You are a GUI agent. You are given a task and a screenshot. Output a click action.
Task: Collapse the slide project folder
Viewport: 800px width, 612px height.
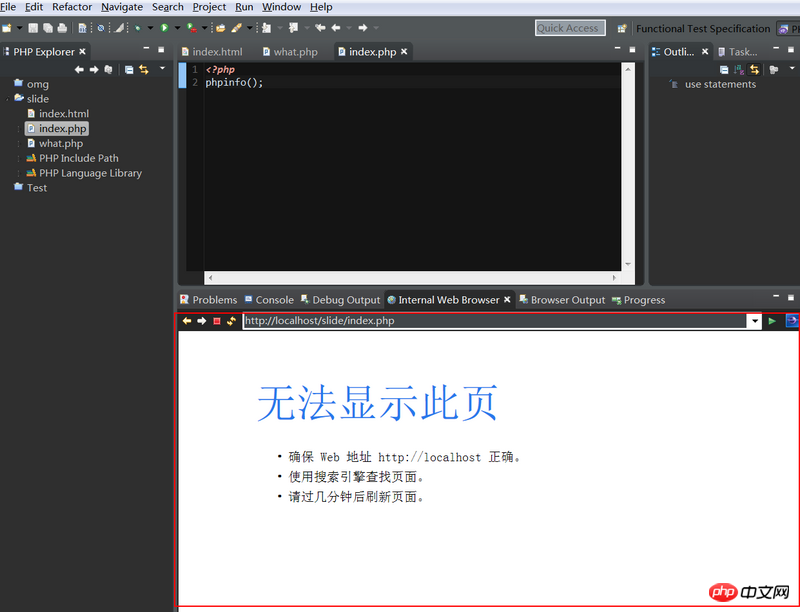8,99
